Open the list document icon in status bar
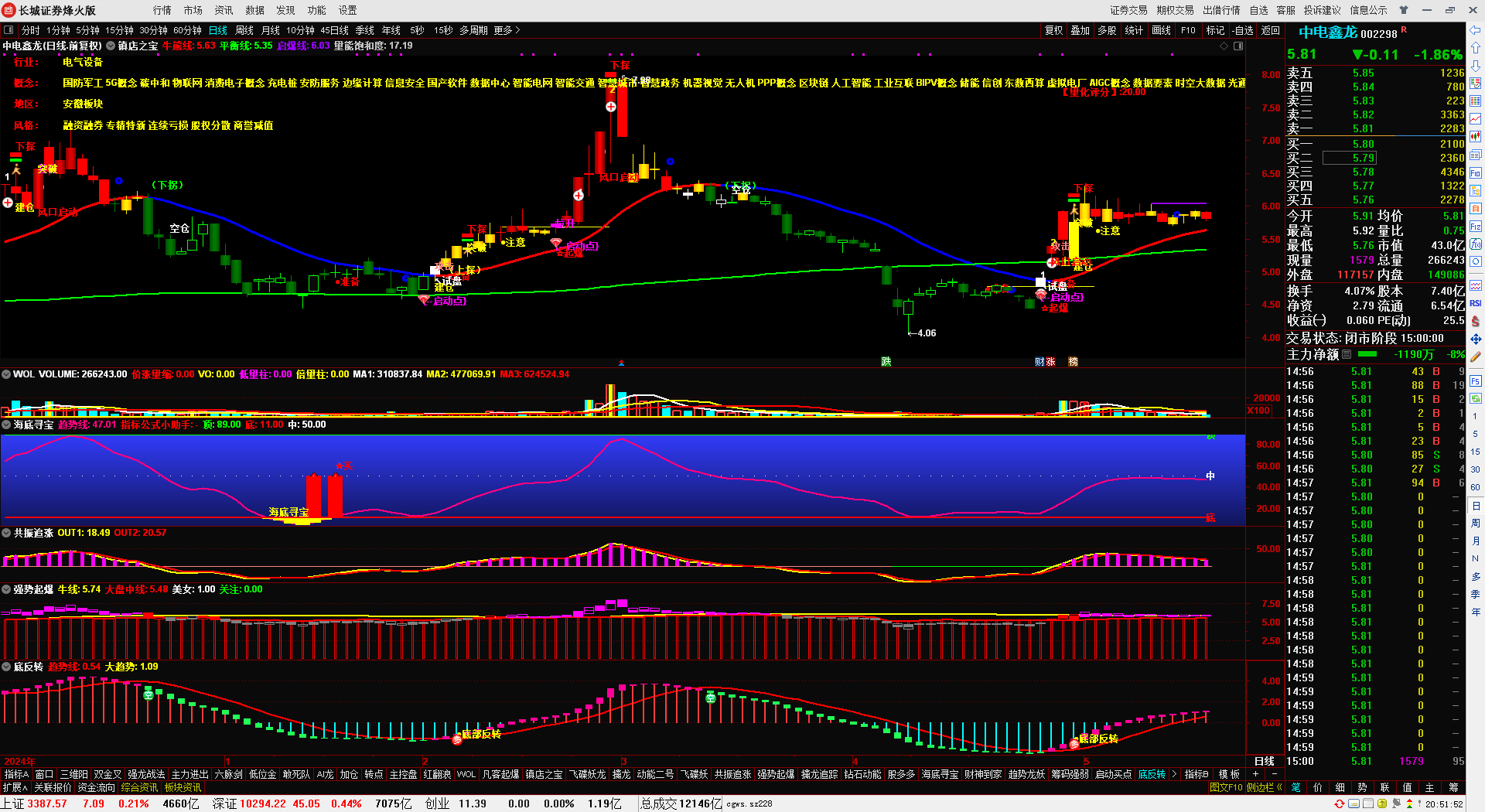The width and height of the screenshot is (1485, 812). [1368, 803]
